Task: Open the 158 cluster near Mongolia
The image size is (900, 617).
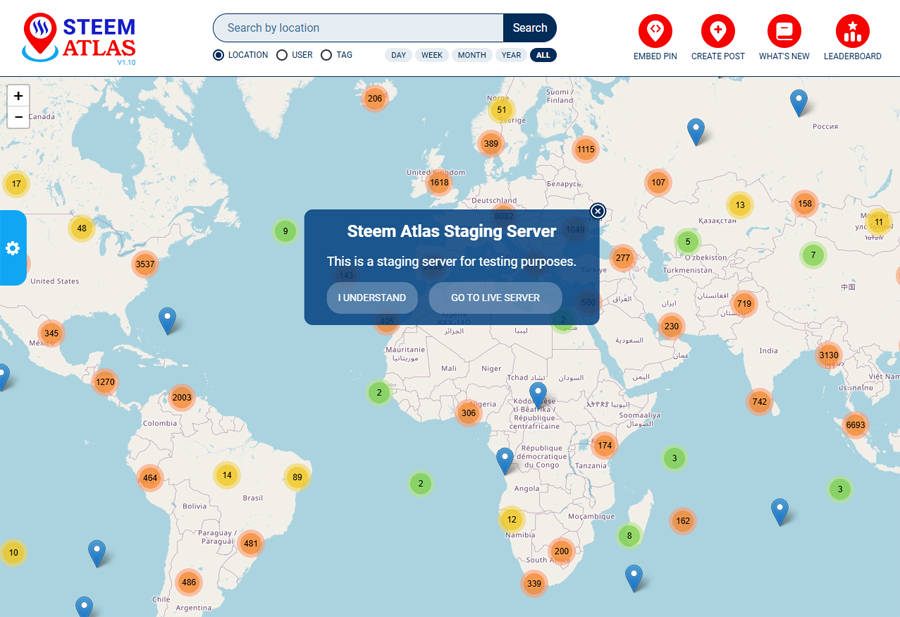Action: pyautogui.click(x=805, y=203)
